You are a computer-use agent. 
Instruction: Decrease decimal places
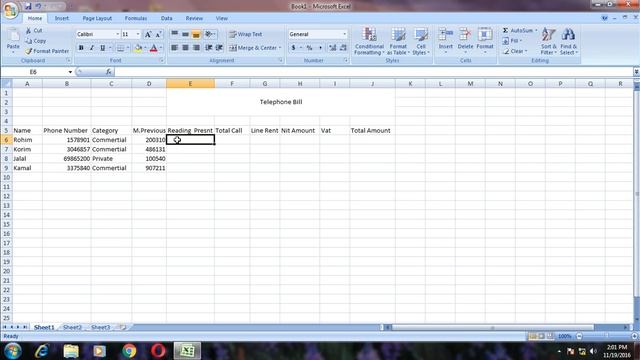(x=343, y=48)
